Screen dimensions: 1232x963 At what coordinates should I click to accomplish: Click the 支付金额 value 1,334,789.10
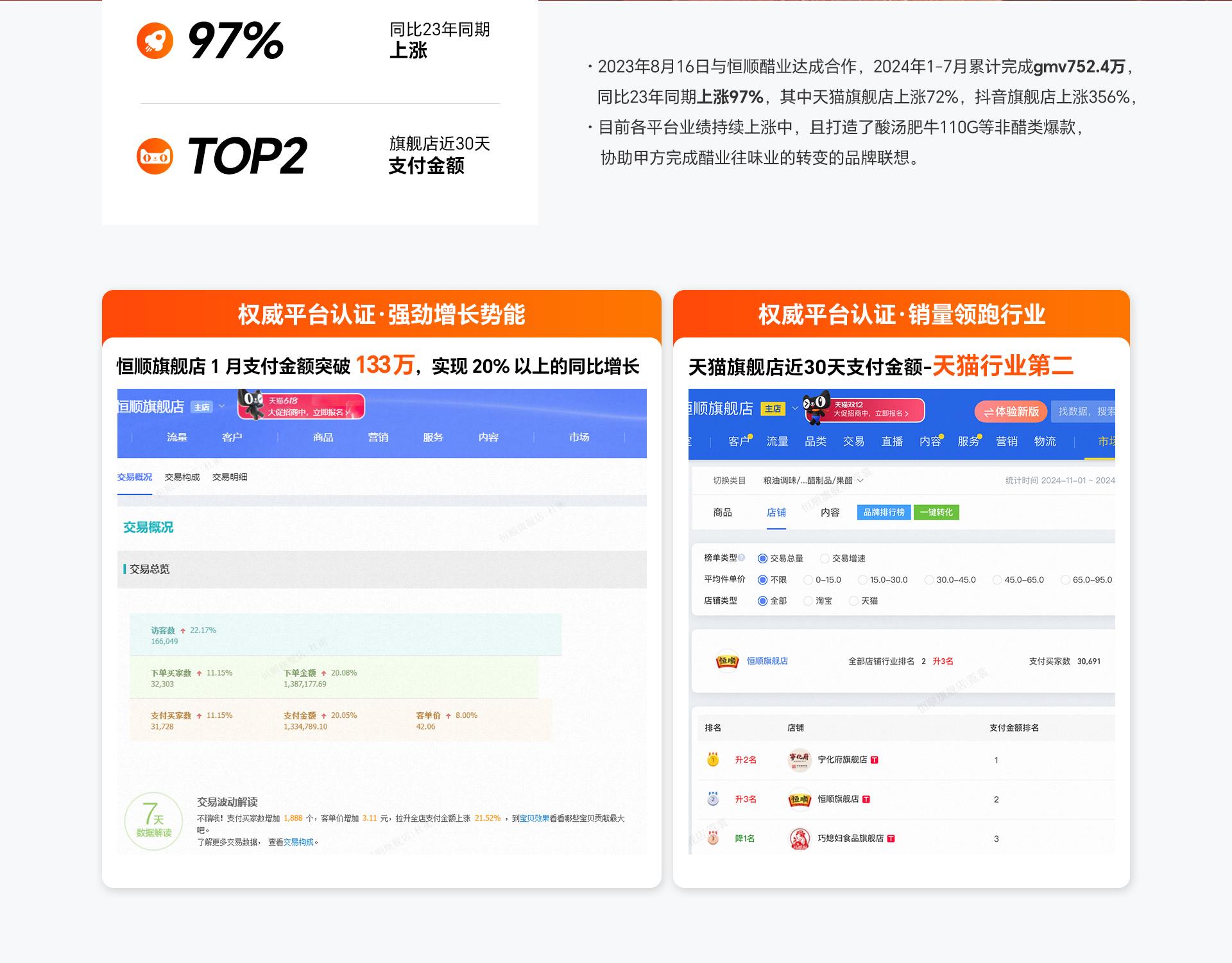pyautogui.click(x=305, y=727)
